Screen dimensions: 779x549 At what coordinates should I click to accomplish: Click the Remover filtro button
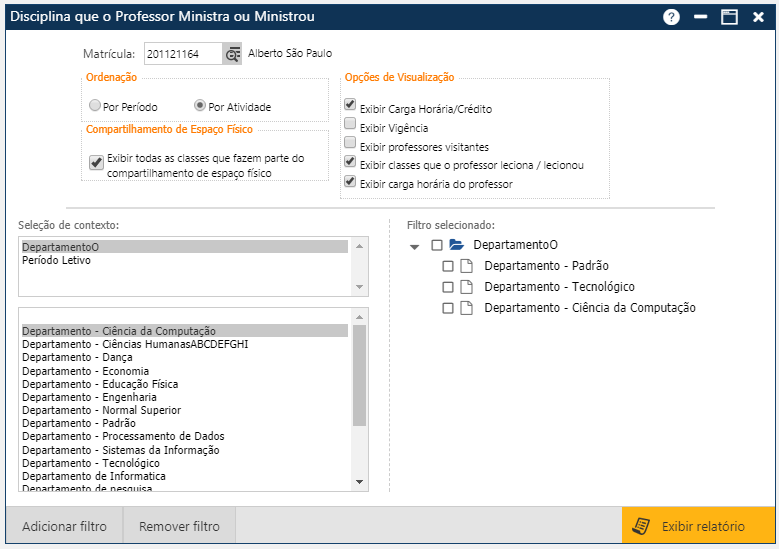tap(179, 526)
